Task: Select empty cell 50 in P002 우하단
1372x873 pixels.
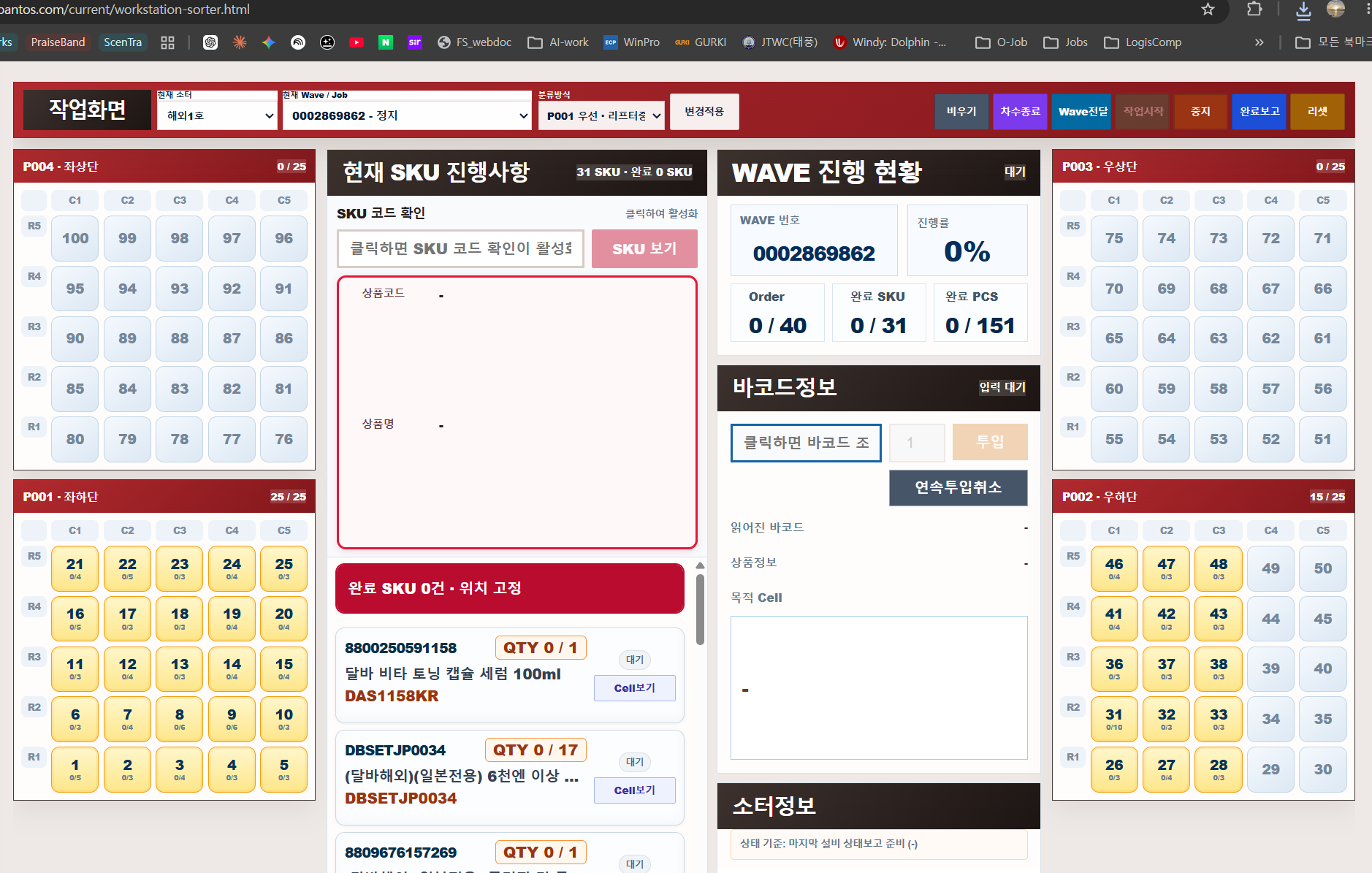Action: (1323, 568)
